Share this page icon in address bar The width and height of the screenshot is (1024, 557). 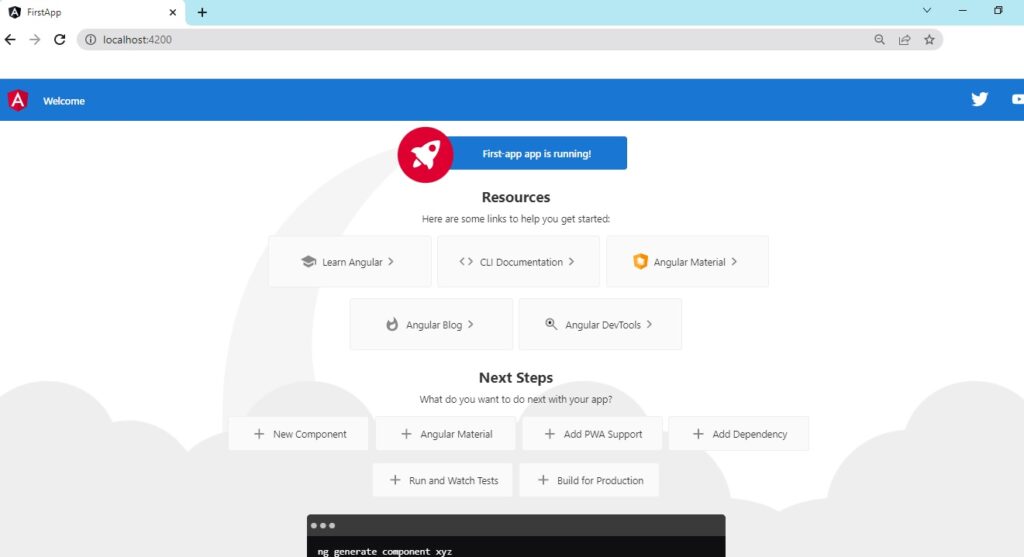[x=904, y=39]
